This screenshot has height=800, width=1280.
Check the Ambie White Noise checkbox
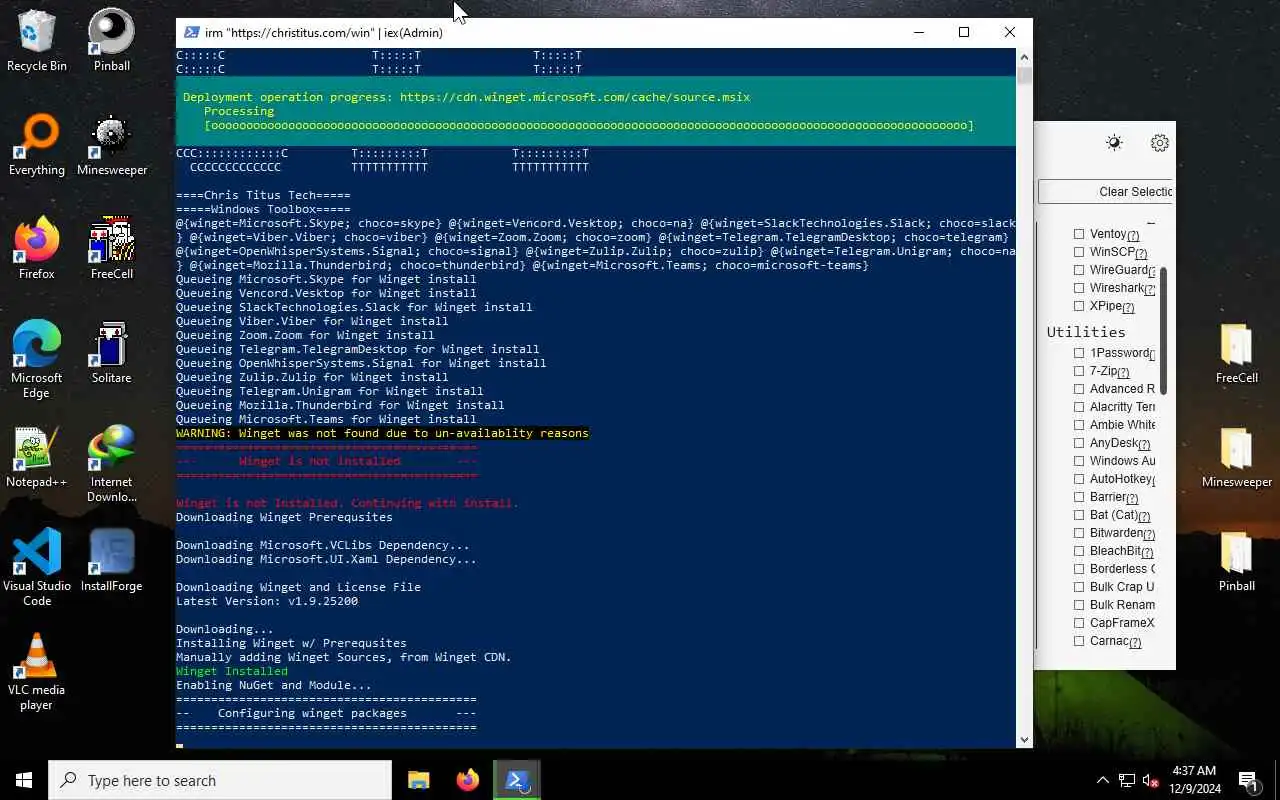(1079, 425)
